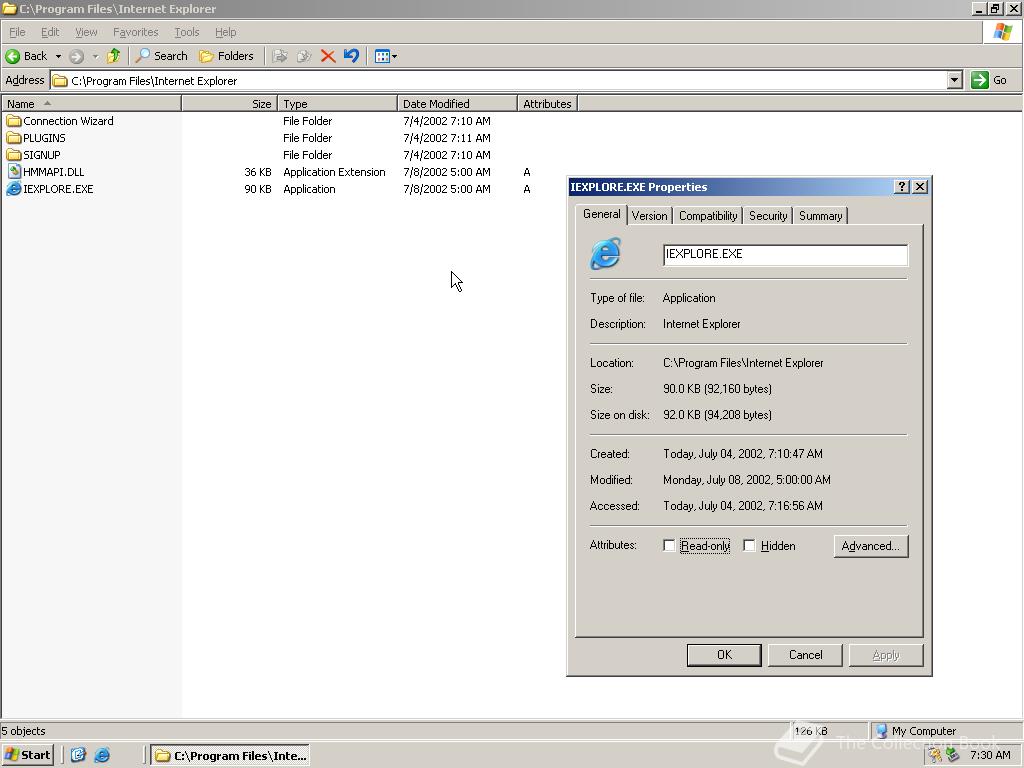Click the Copy To toolbar icon
The image size is (1024, 768).
click(x=304, y=56)
